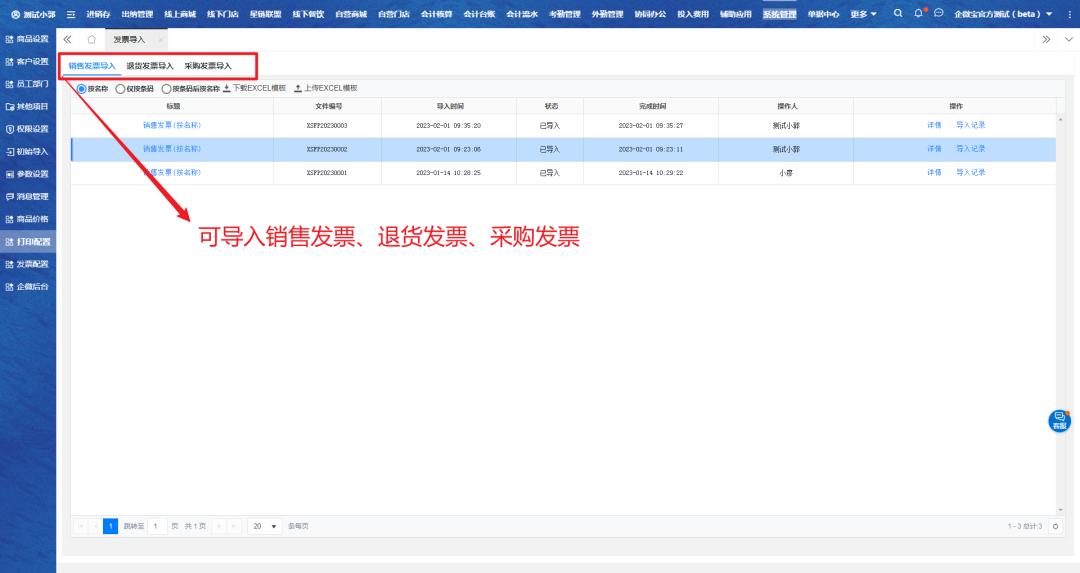Screen dimensions: 1080x573
Task: Choose the 按条码后按名称 radio option
Action: (166, 88)
